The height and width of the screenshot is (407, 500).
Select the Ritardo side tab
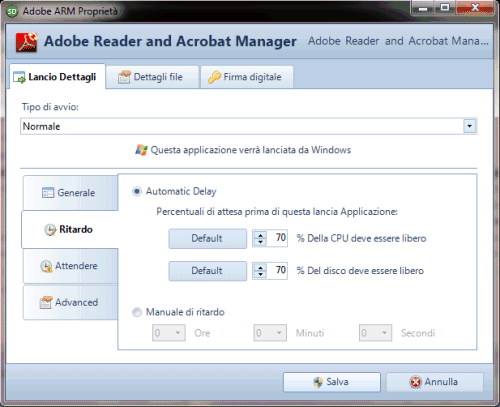pyautogui.click(x=70, y=229)
